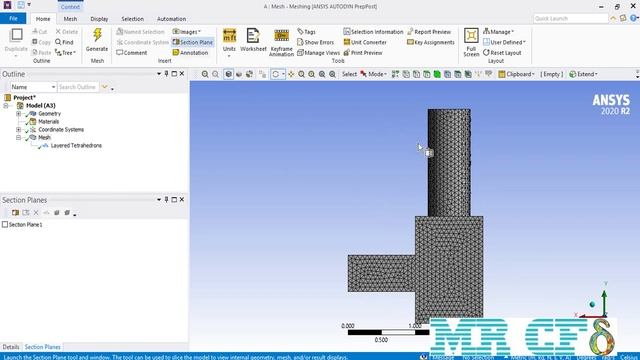
Task: Click Show Errors
Action: tap(316, 42)
